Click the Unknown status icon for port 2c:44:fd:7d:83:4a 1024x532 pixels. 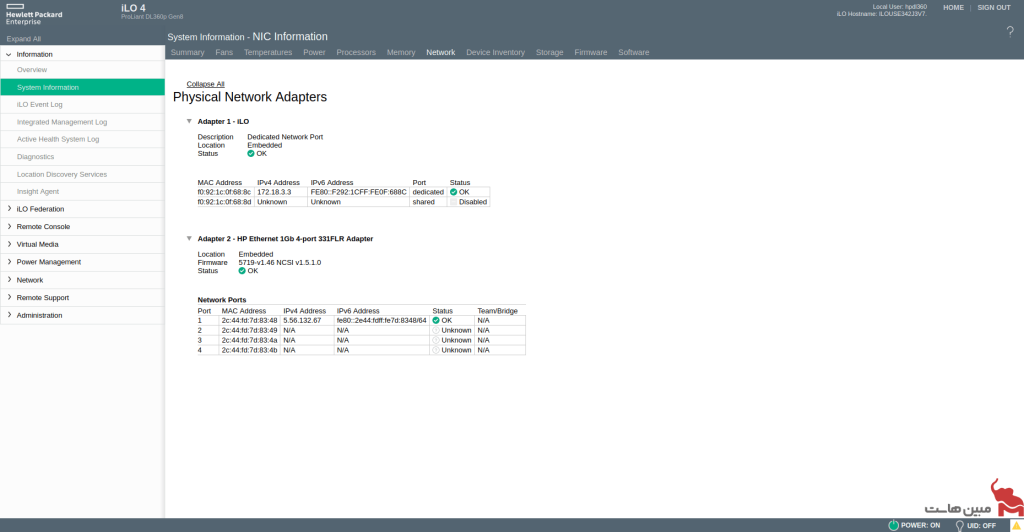pos(436,340)
